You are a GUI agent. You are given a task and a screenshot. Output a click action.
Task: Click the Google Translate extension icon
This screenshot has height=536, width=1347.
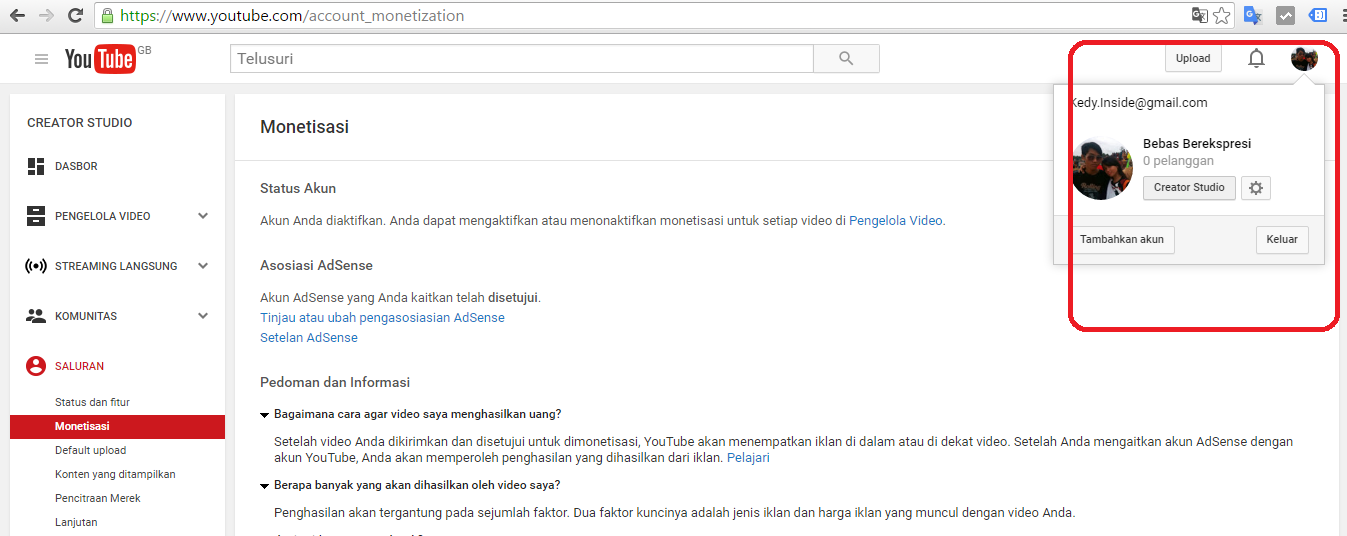[x=1252, y=16]
